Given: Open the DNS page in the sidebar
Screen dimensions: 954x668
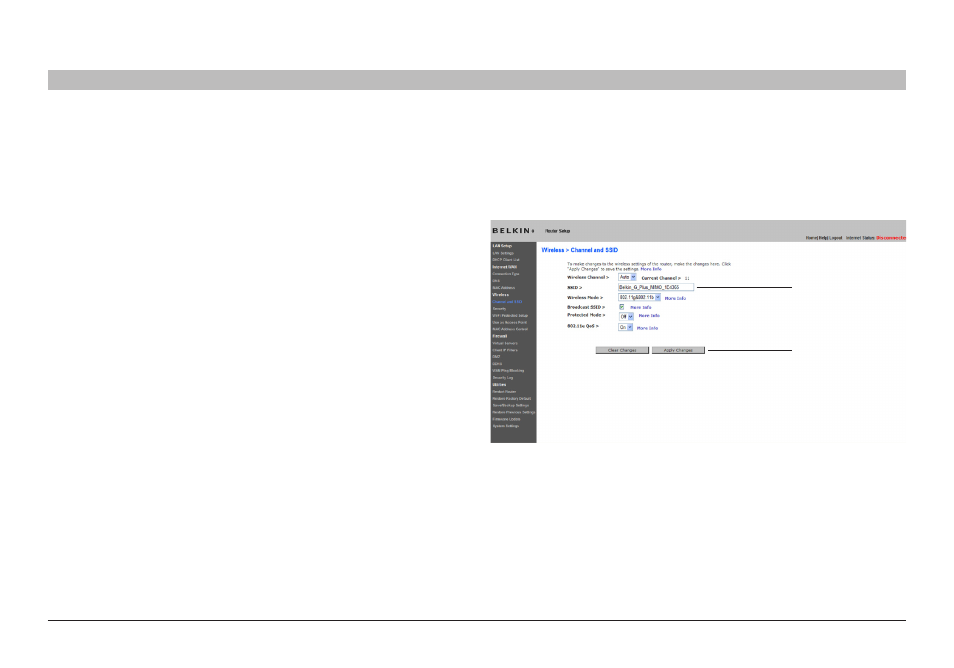Looking at the screenshot, I should coord(496,280).
